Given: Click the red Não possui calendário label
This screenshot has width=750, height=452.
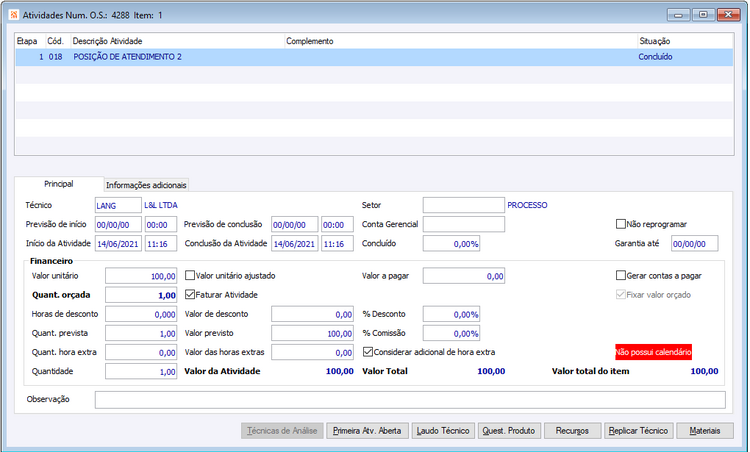Looking at the screenshot, I should tap(653, 352).
